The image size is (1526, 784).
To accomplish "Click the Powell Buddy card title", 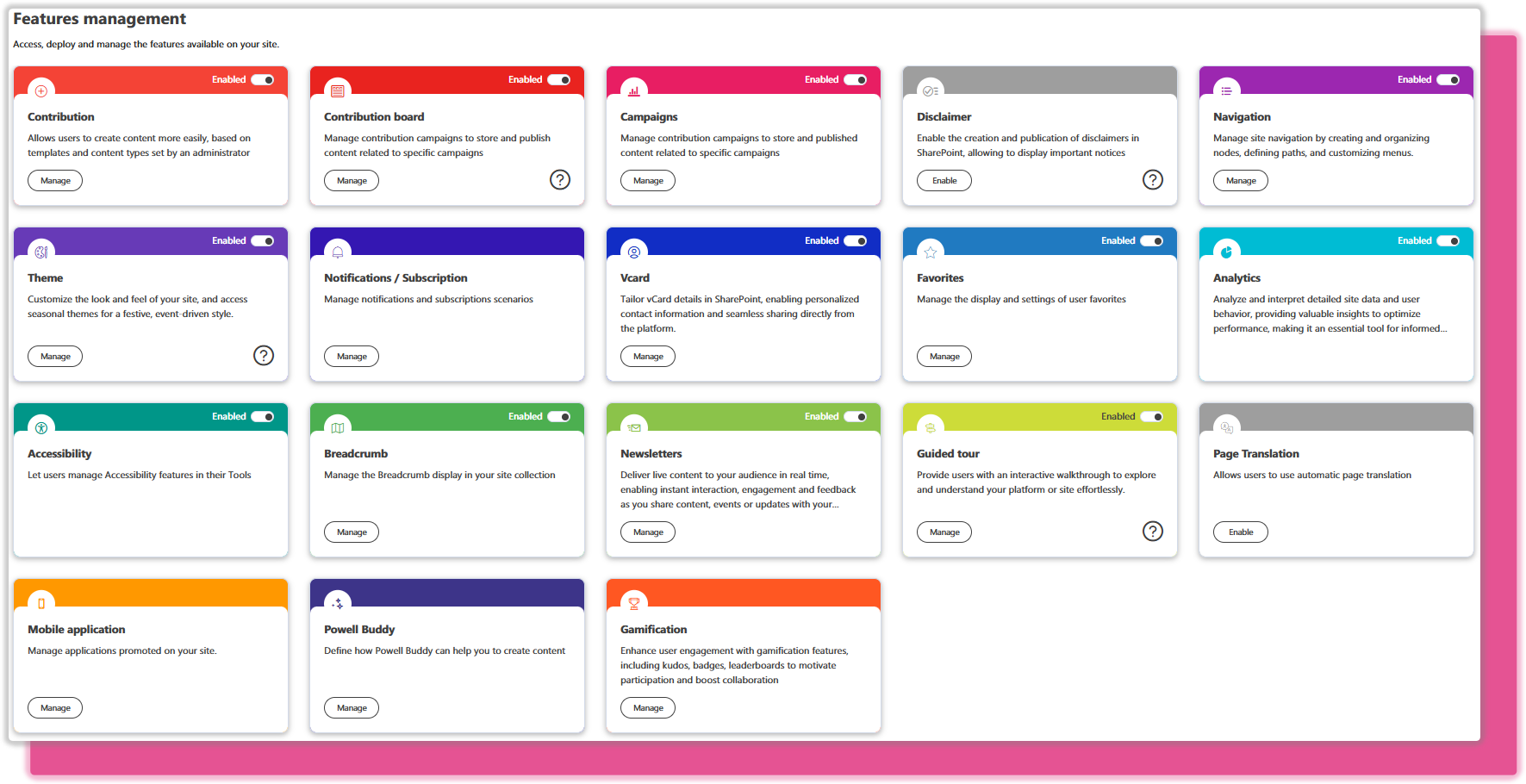I will (x=359, y=629).
